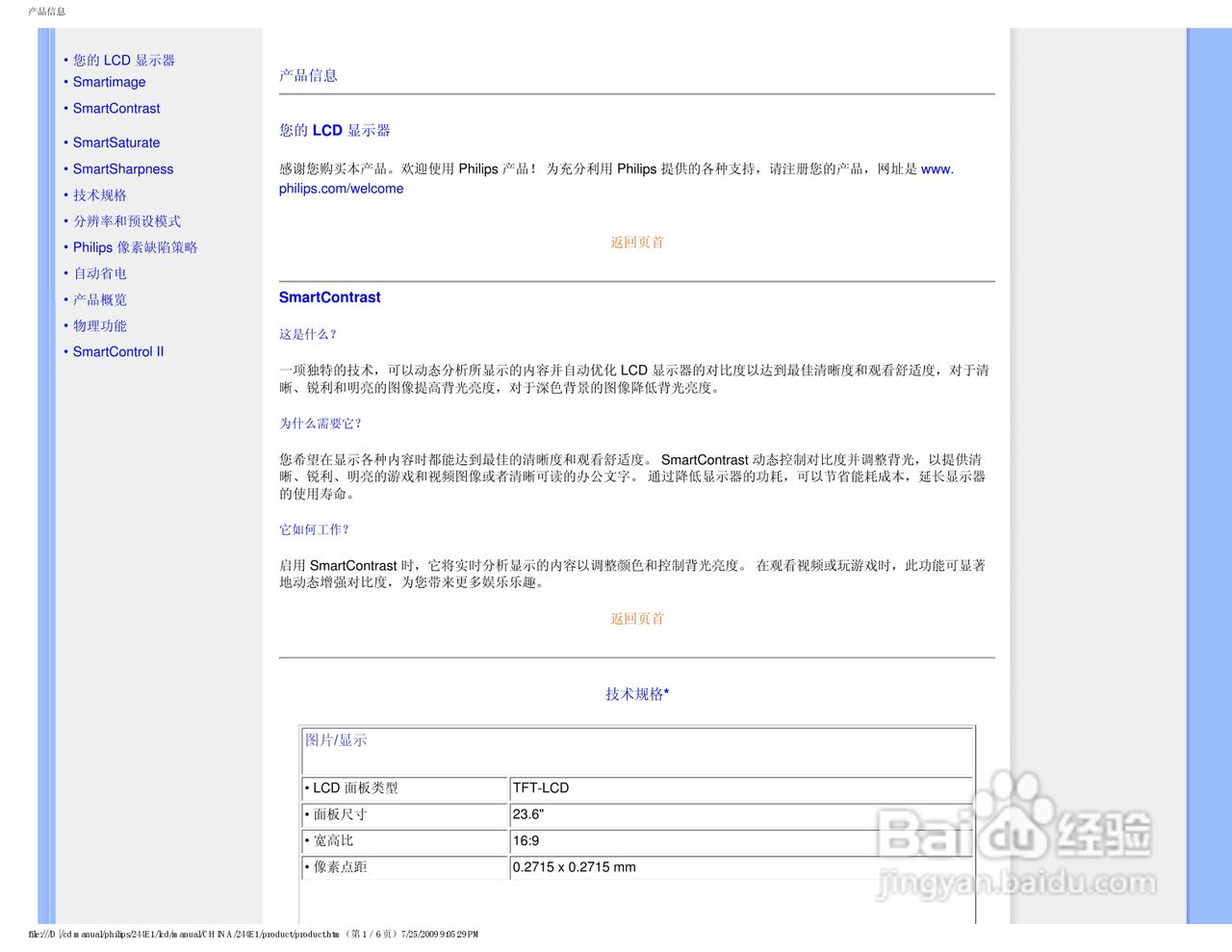Go to 自动省电 section link

[100, 273]
